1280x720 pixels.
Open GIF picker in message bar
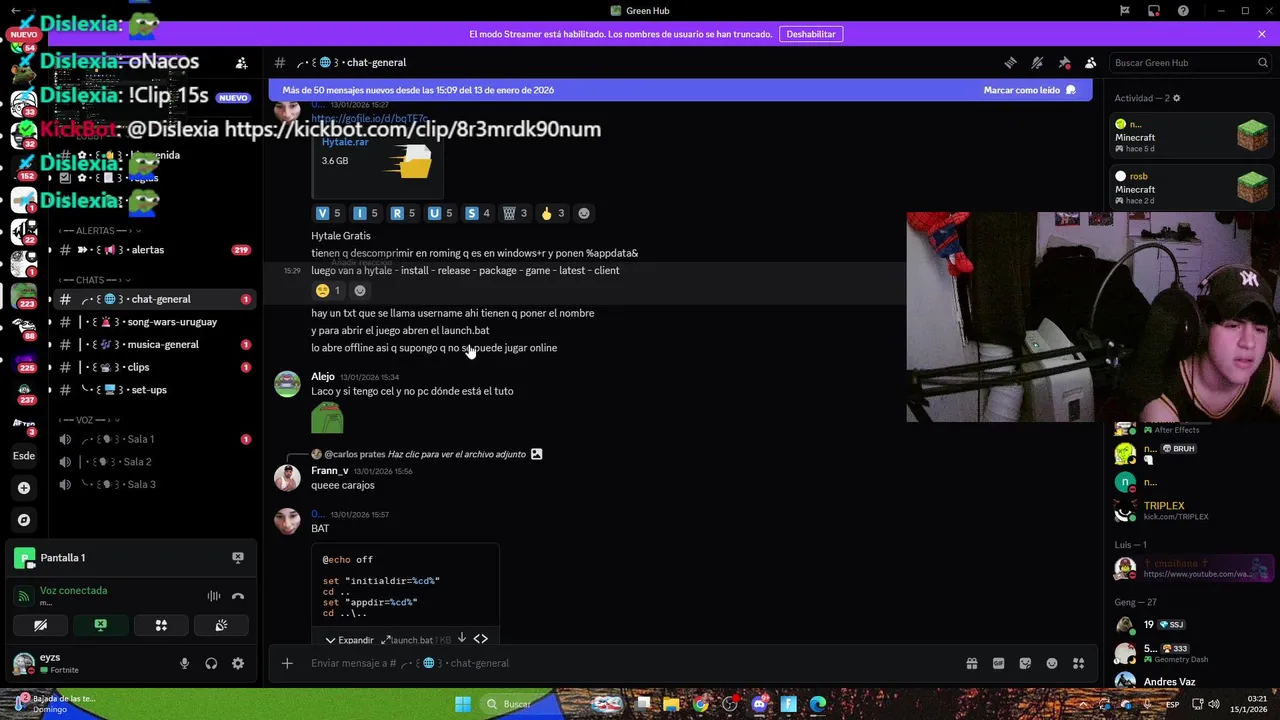(998, 663)
